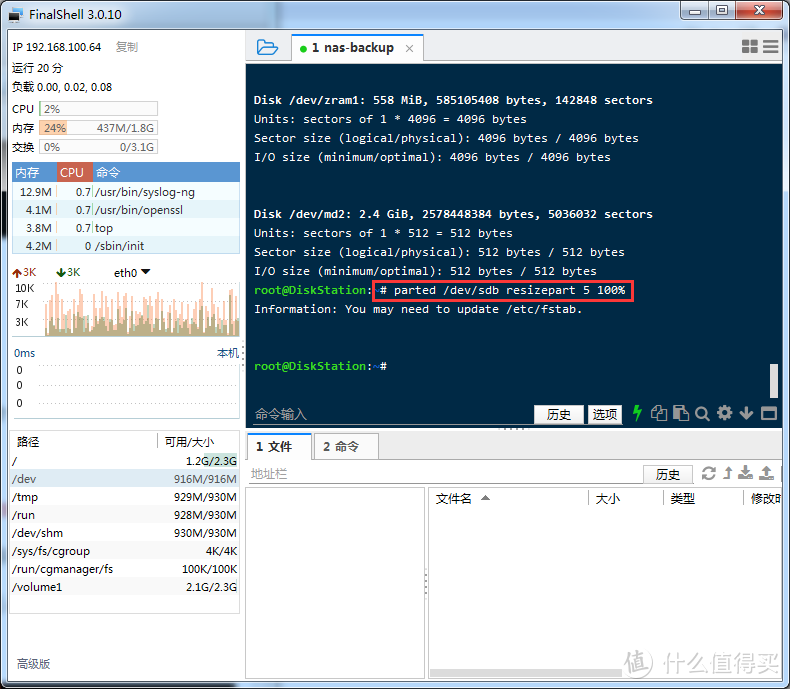This screenshot has height=689, width=790.
Task: Click the terminal vertical scrollbar thumb
Action: 774,380
